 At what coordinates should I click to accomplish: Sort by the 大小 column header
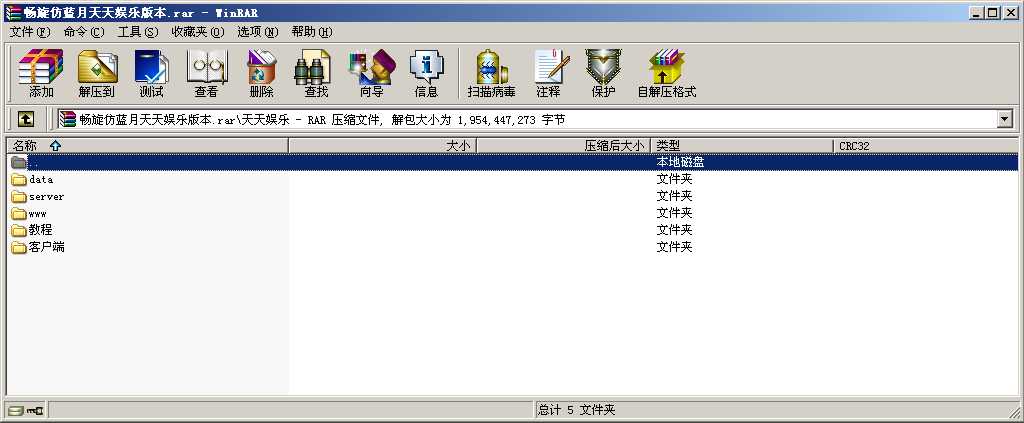coord(383,146)
